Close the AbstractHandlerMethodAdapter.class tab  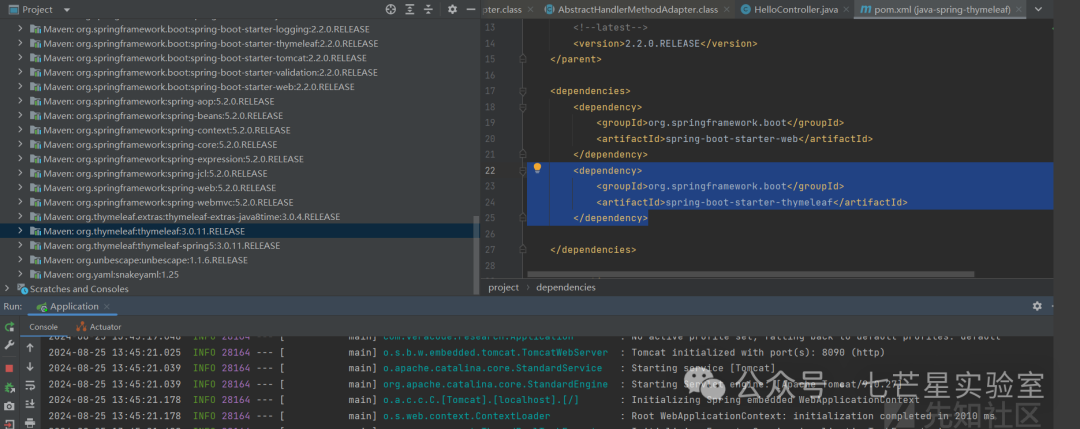[x=727, y=10]
